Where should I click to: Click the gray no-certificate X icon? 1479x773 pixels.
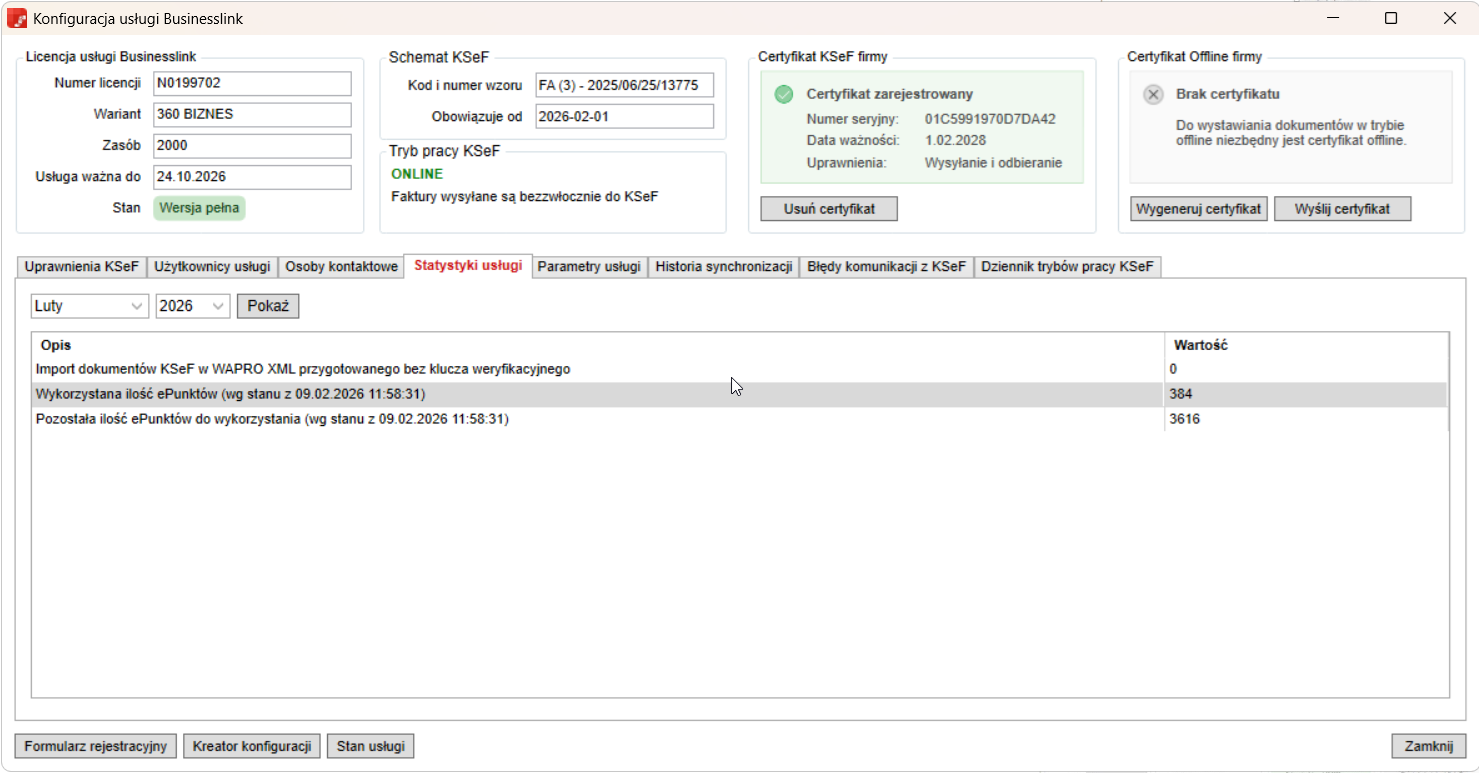[x=1153, y=94]
